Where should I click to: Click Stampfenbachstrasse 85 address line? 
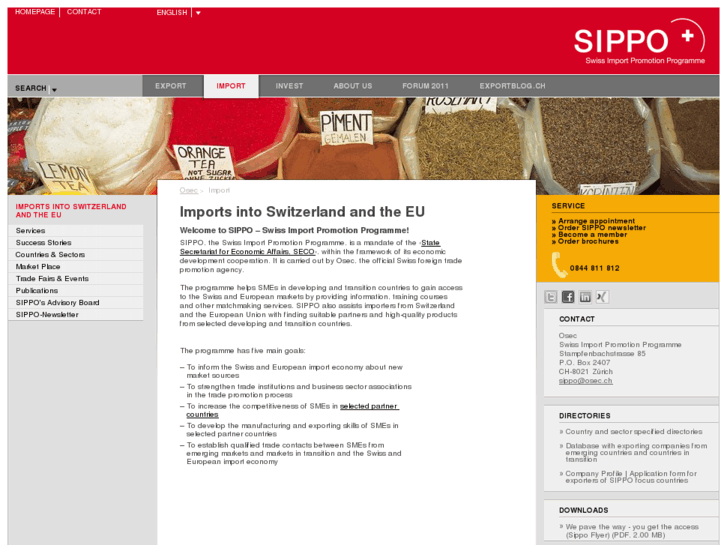click(x=602, y=353)
